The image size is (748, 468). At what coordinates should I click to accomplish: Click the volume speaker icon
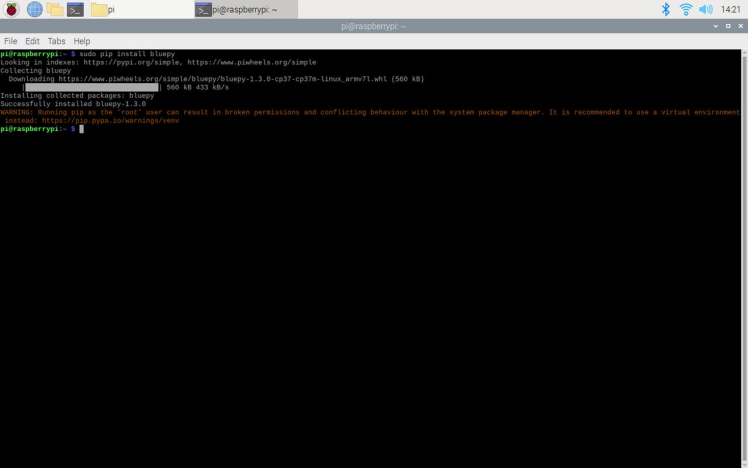(706, 9)
